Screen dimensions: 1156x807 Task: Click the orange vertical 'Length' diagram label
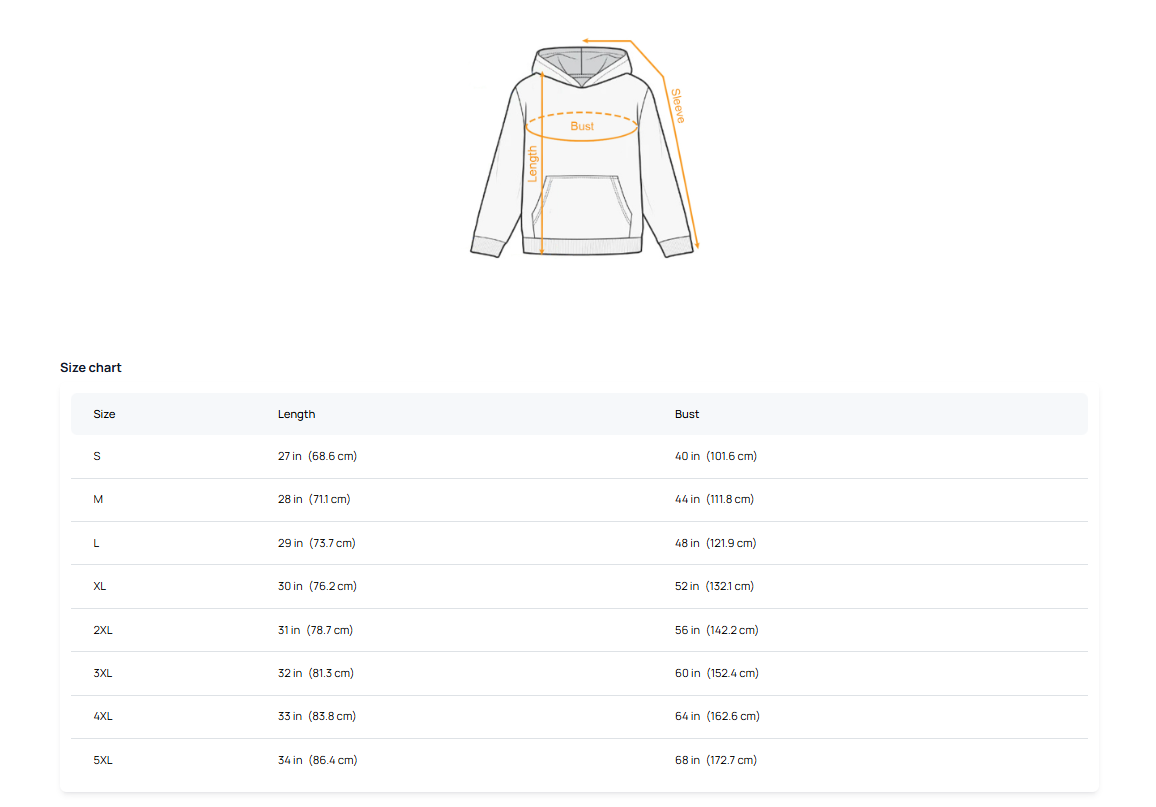point(532,164)
